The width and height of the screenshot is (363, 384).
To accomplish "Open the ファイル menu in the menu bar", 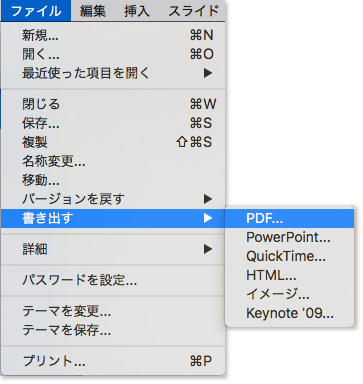I will tap(36, 11).
